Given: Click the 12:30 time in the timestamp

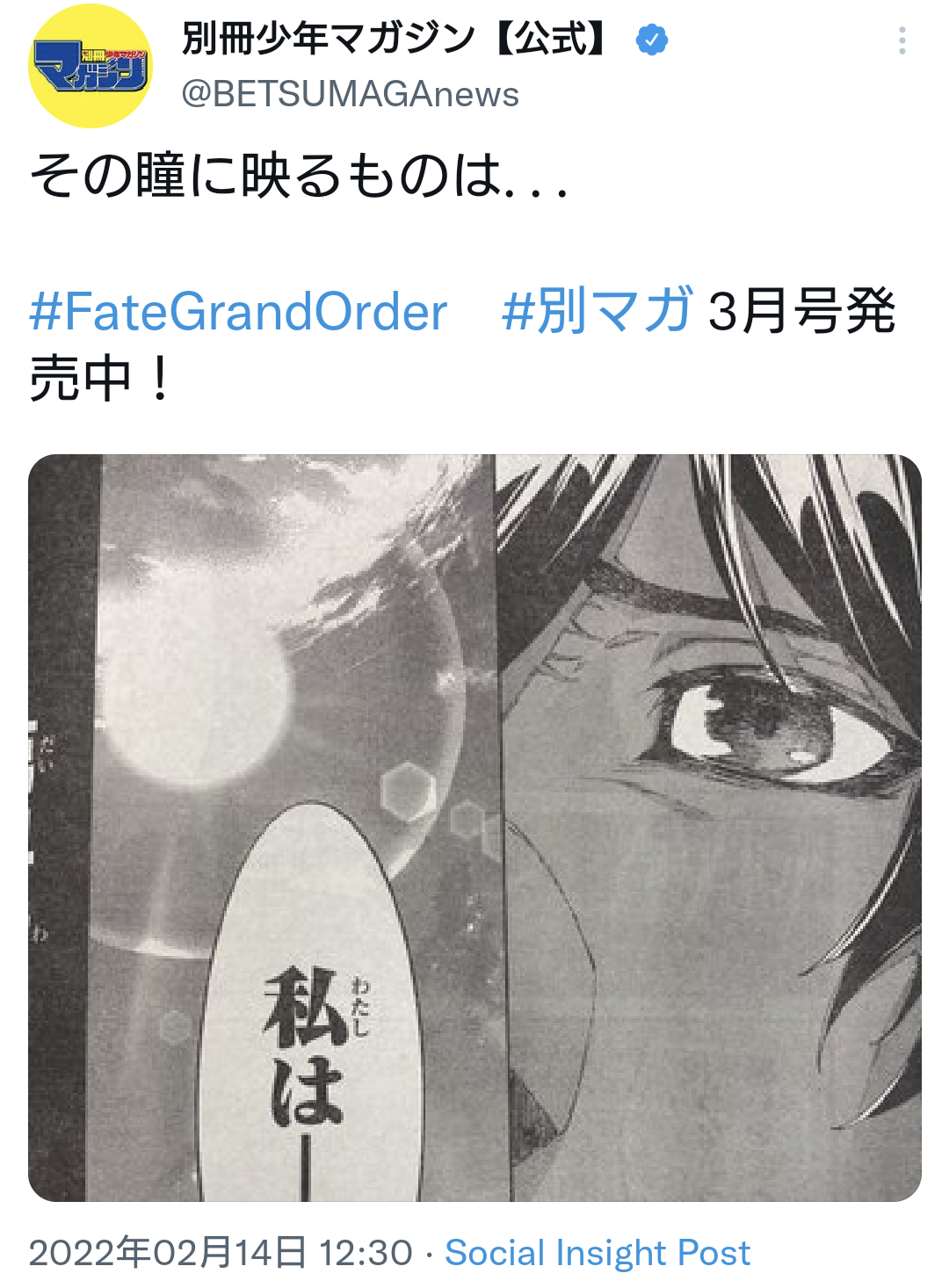Looking at the screenshot, I should [x=366, y=1253].
